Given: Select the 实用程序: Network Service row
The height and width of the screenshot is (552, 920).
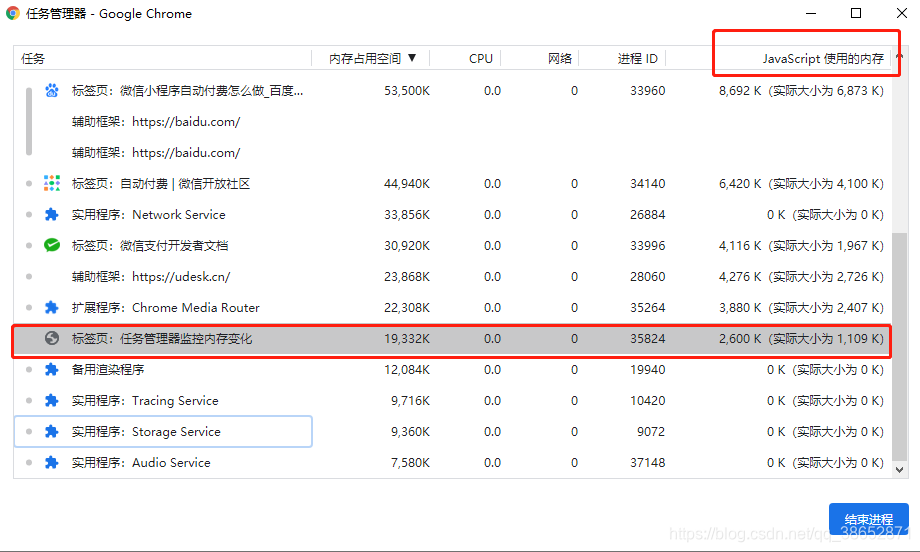Looking at the screenshot, I should click(x=452, y=214).
